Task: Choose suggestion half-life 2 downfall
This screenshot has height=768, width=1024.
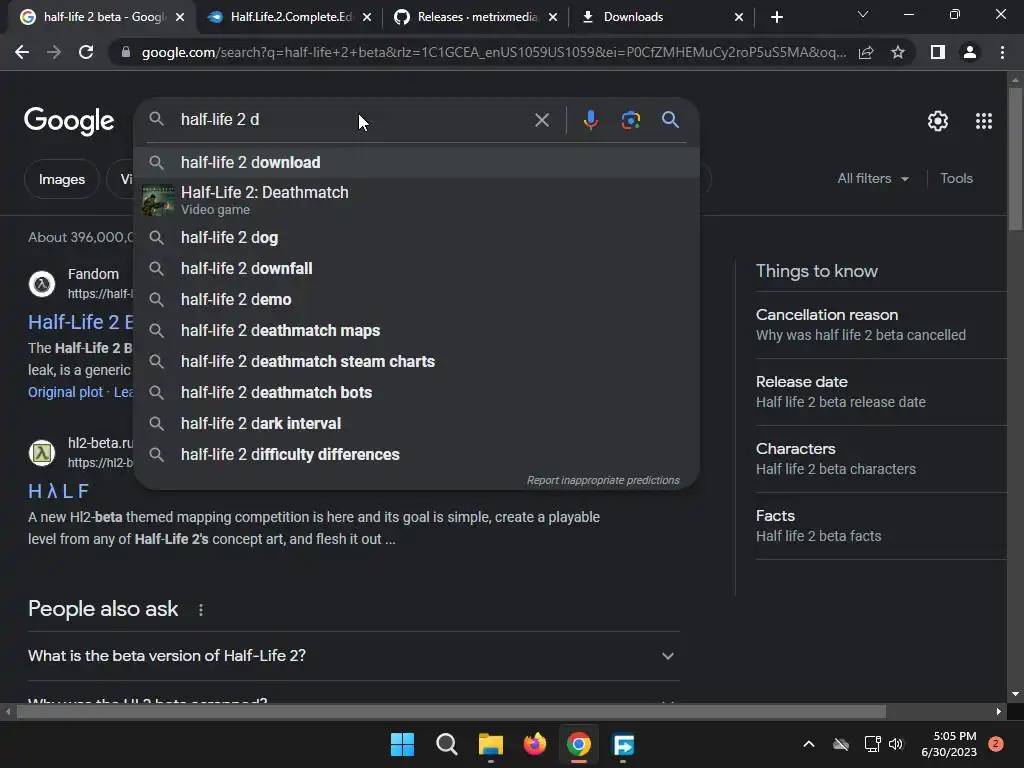Action: click(417, 268)
